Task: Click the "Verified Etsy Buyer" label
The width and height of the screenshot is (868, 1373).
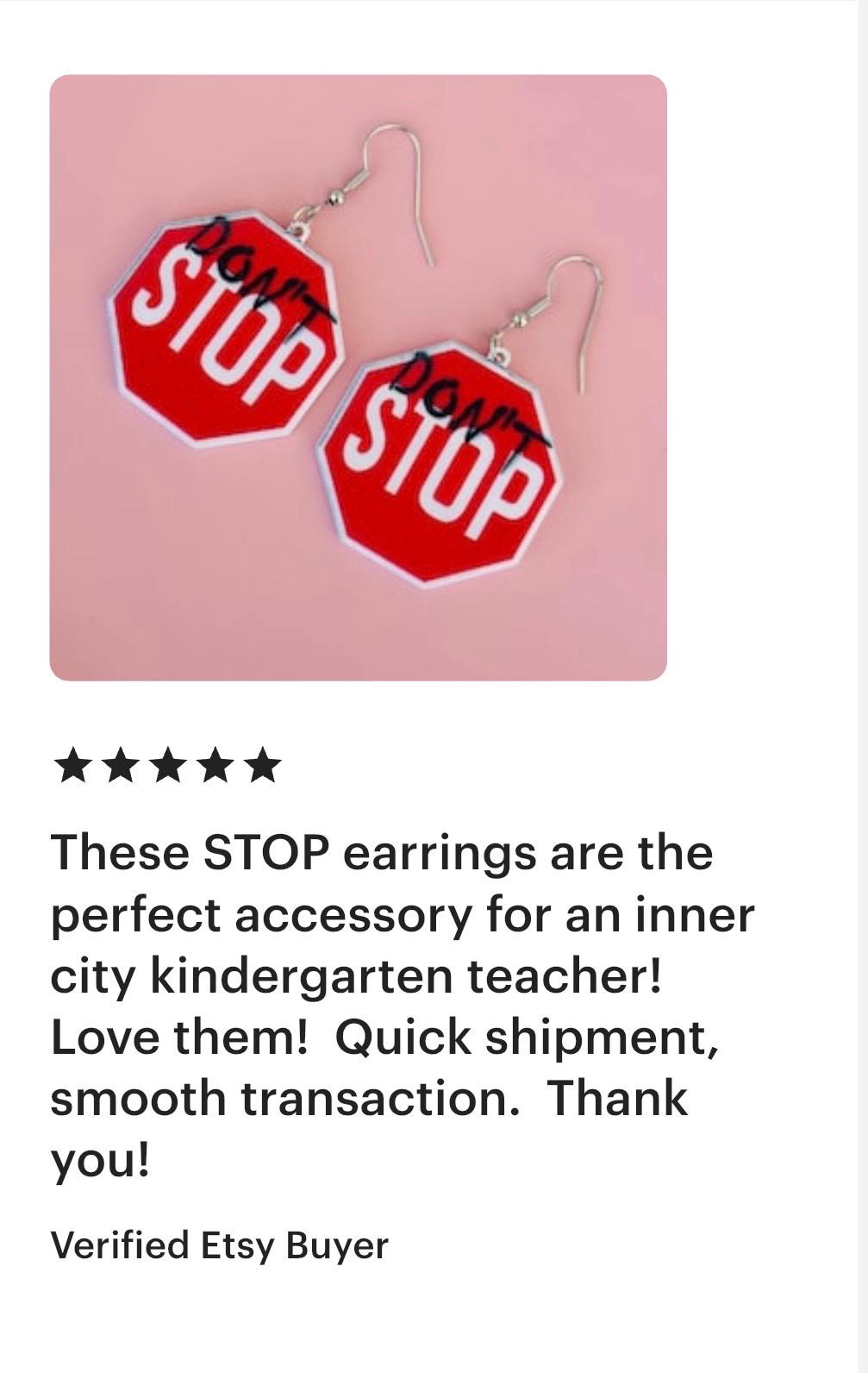Action: coord(220,1245)
